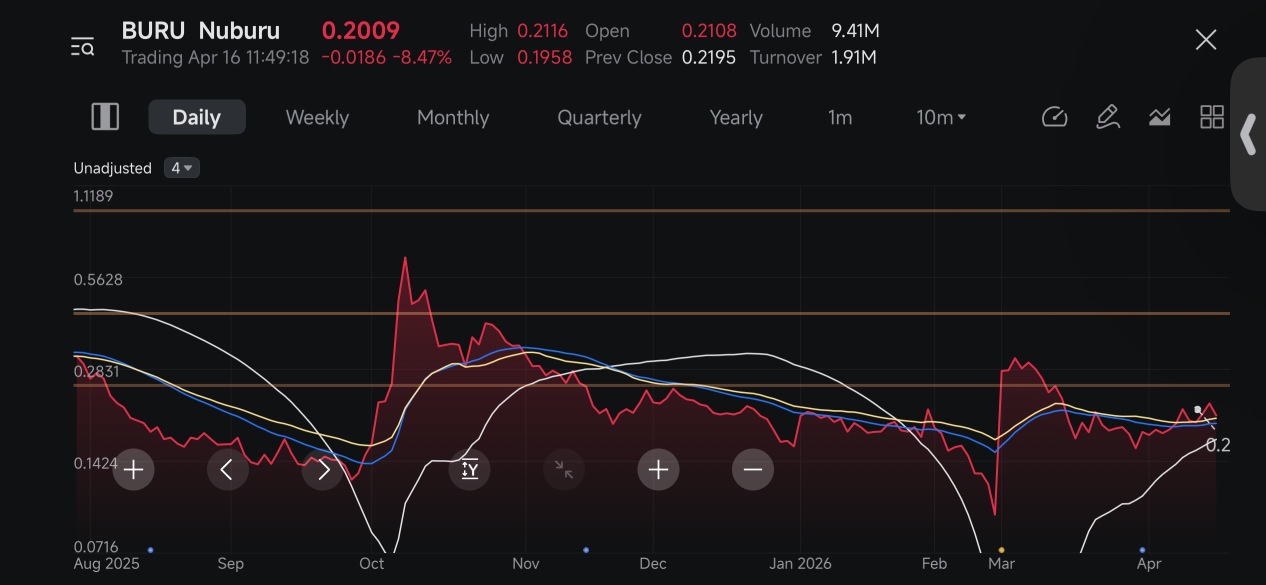Click the blue event dot between Nov and Dec
The height and width of the screenshot is (585, 1266).
(x=586, y=550)
